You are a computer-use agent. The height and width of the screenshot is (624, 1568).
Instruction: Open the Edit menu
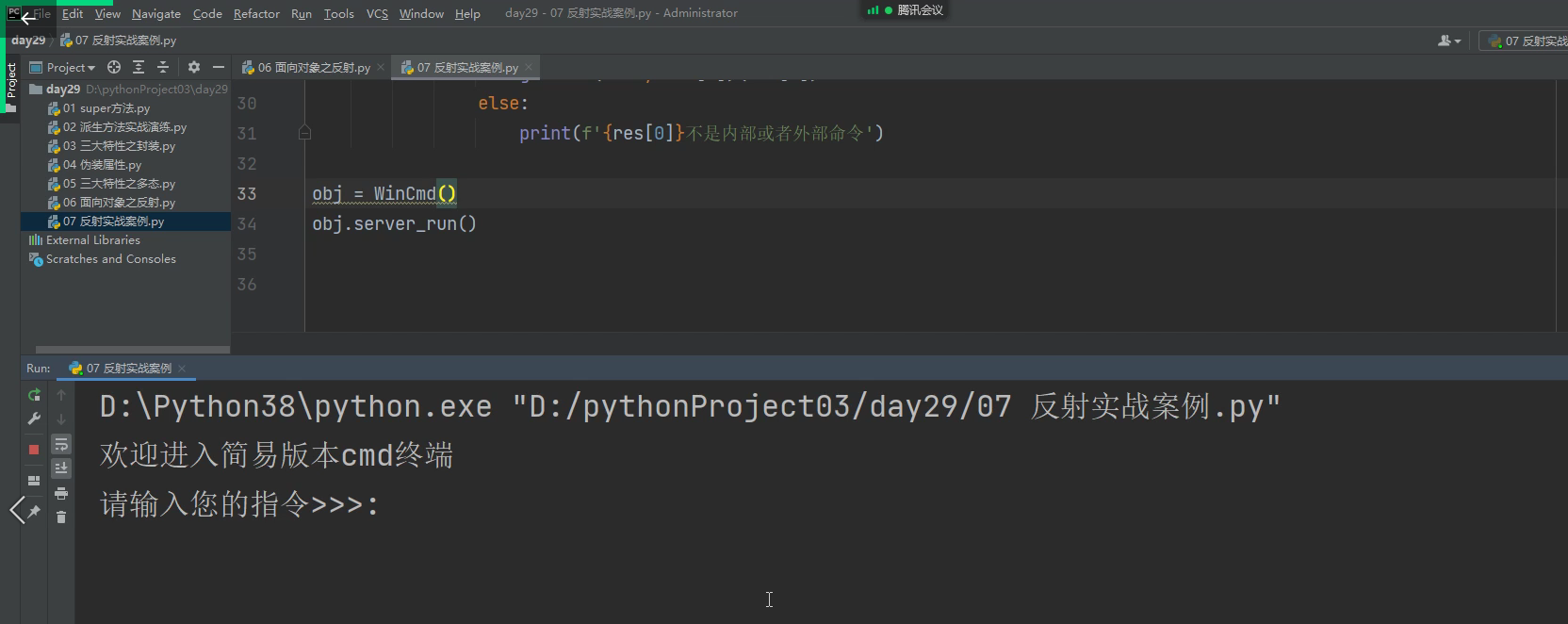tap(73, 13)
